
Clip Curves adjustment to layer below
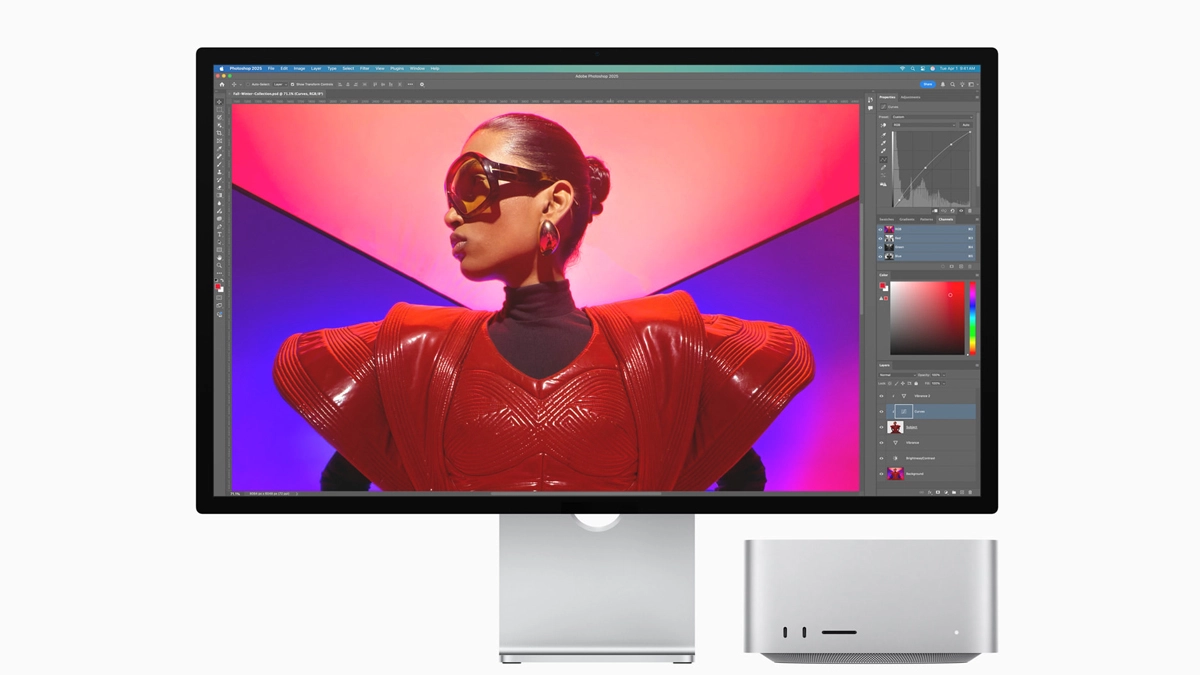coord(935,211)
